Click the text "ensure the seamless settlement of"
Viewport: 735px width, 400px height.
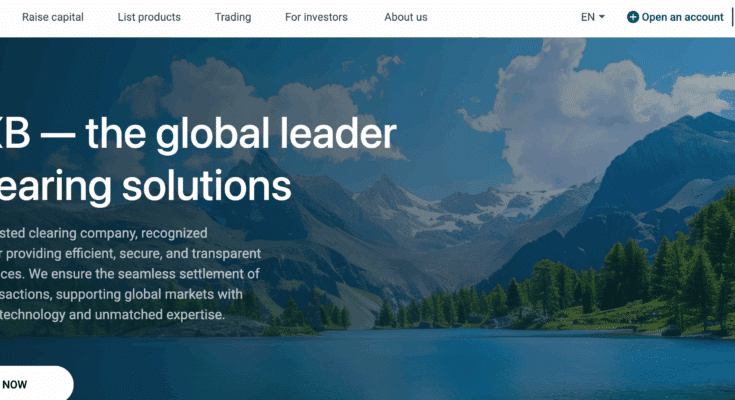point(155,274)
